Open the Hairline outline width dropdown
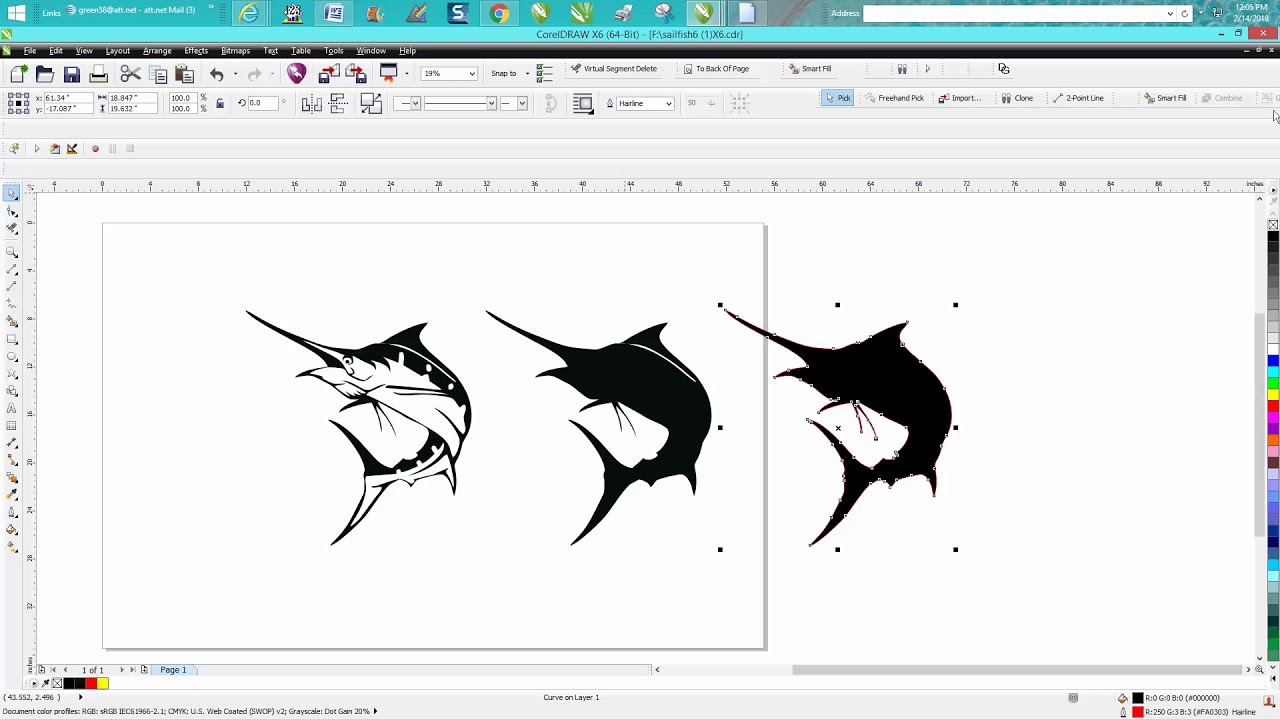Viewport: 1280px width, 720px height. (668, 103)
